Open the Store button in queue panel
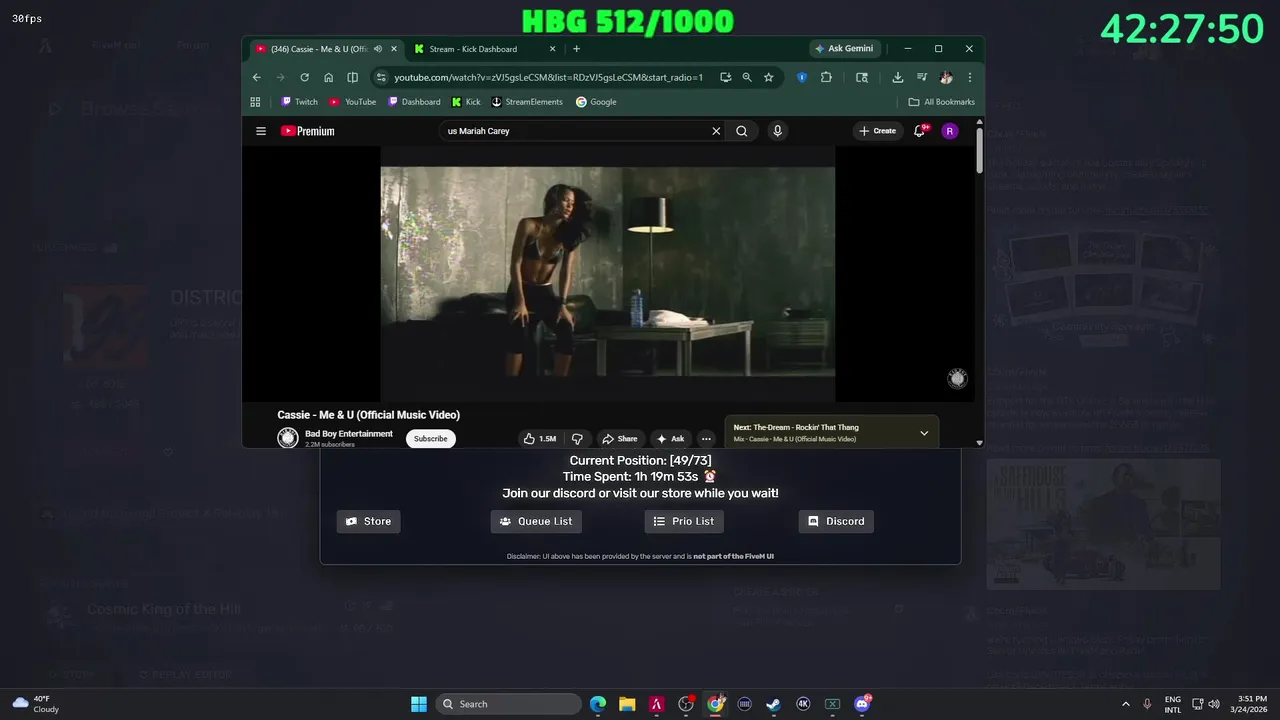This screenshot has height=720, width=1280. tap(368, 521)
